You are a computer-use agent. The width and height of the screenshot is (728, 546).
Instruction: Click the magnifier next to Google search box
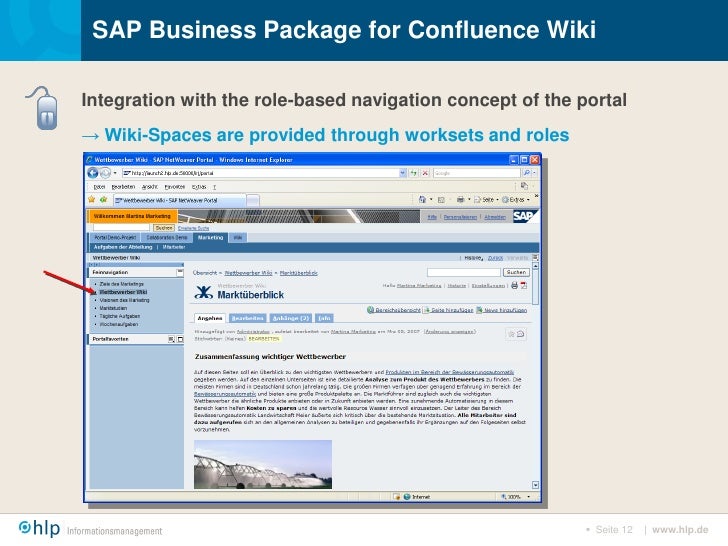pyautogui.click(x=526, y=173)
